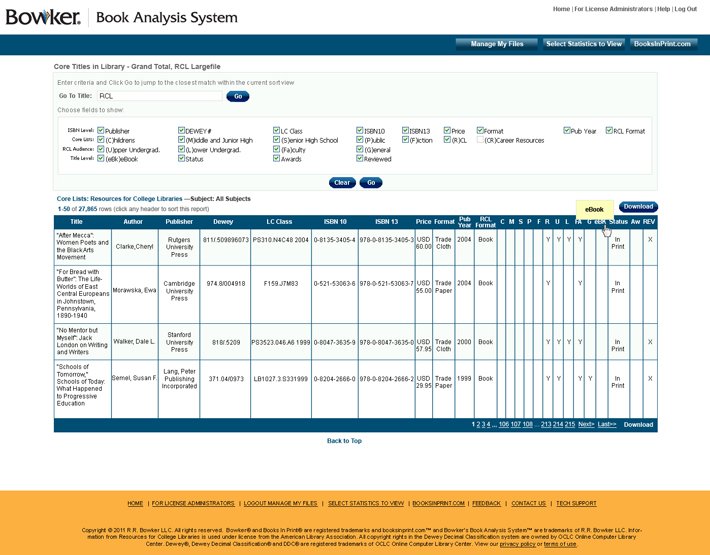
Task: Sort by Status column header
Action: [618, 222]
